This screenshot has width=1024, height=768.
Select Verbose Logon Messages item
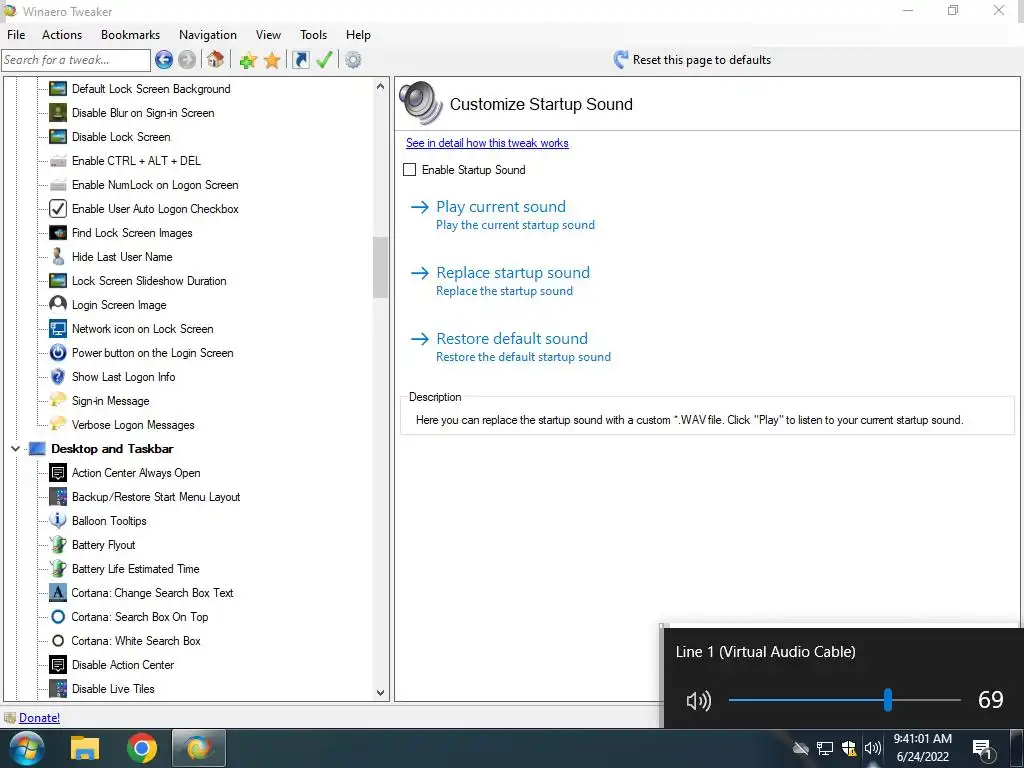click(133, 425)
